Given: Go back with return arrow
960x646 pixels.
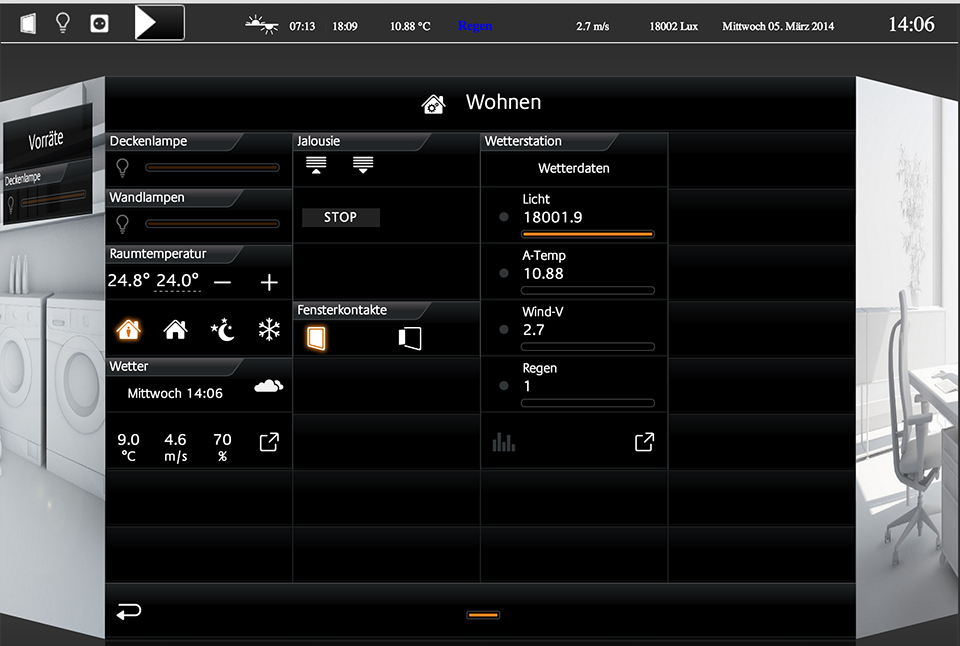Looking at the screenshot, I should coord(129,612).
